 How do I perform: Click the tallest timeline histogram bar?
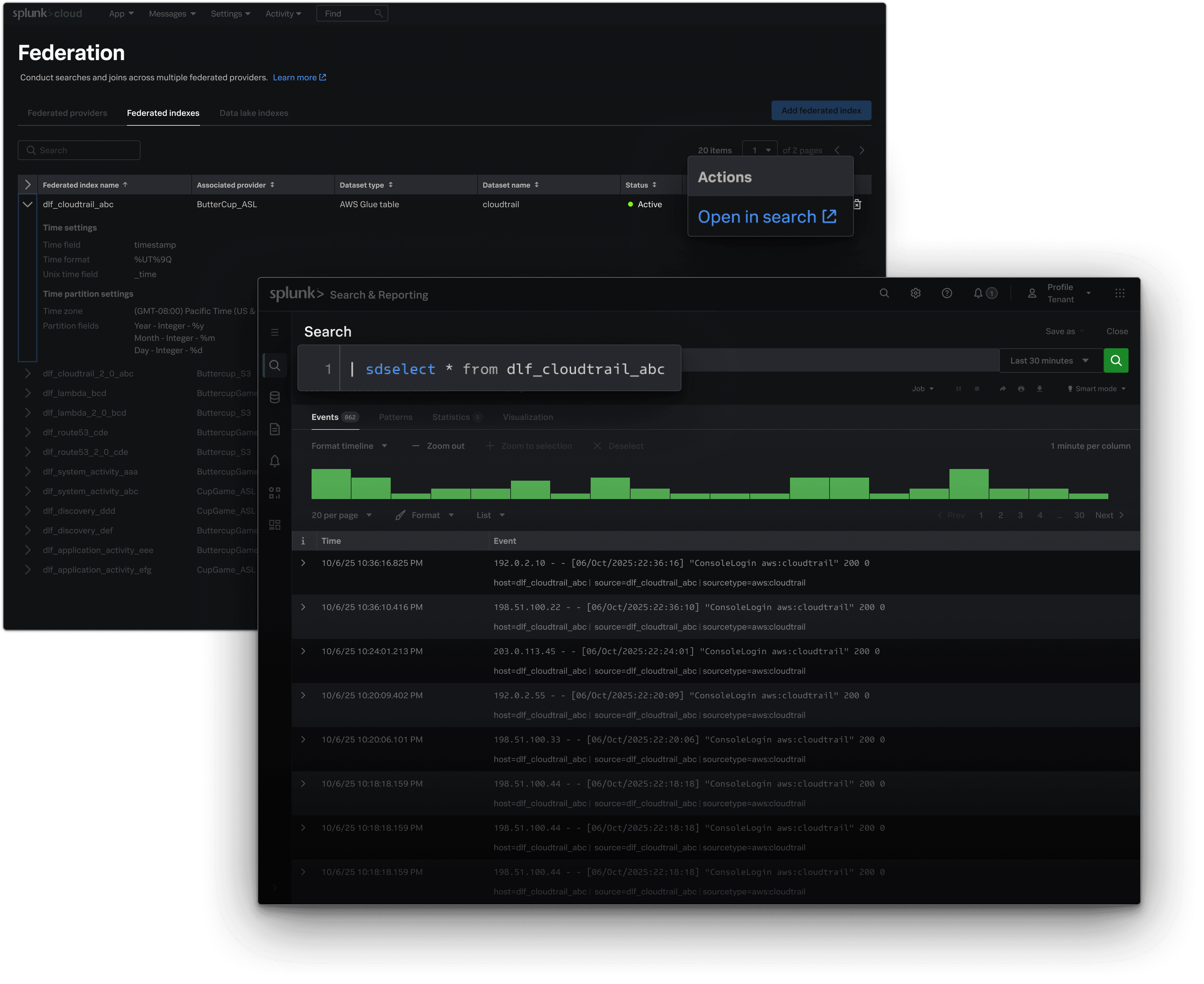point(969,483)
